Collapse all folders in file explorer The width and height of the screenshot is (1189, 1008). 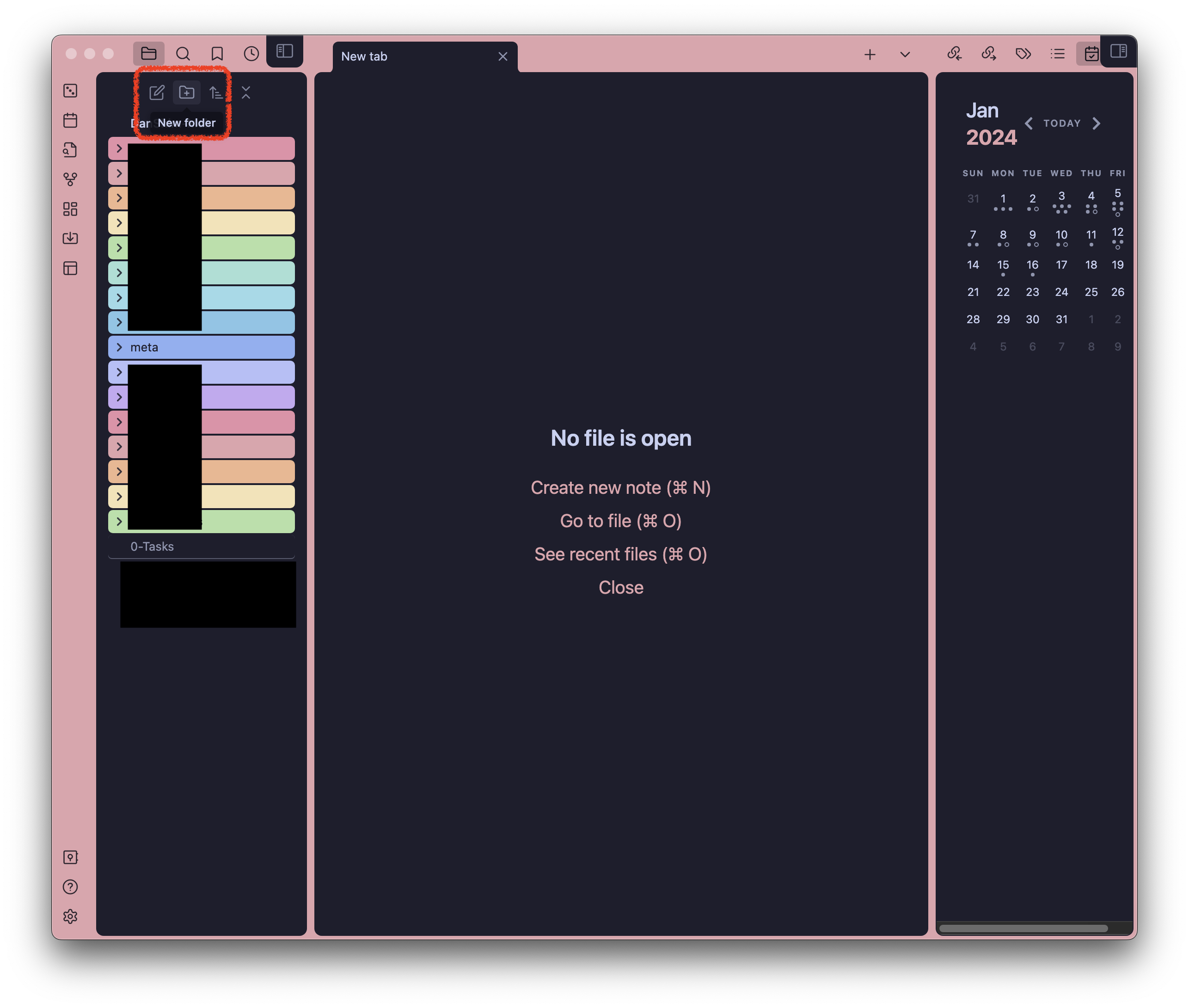tap(245, 92)
